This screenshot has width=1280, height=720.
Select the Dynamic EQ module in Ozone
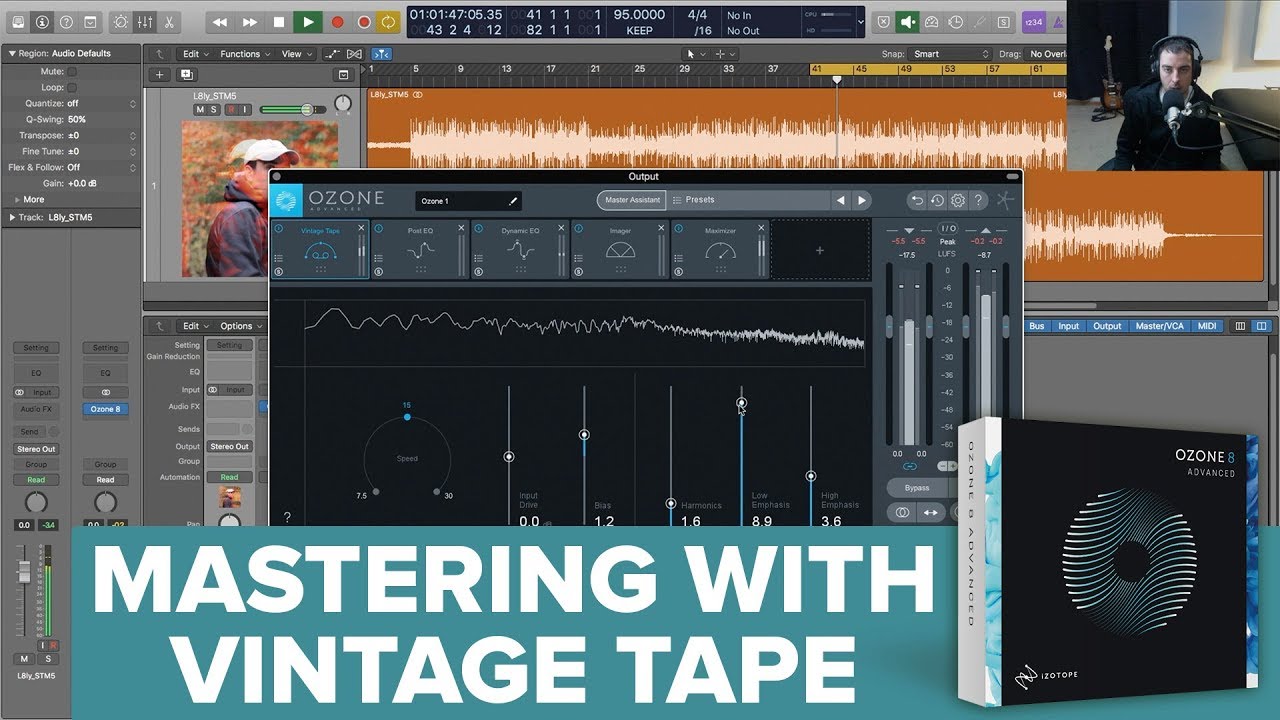point(520,249)
